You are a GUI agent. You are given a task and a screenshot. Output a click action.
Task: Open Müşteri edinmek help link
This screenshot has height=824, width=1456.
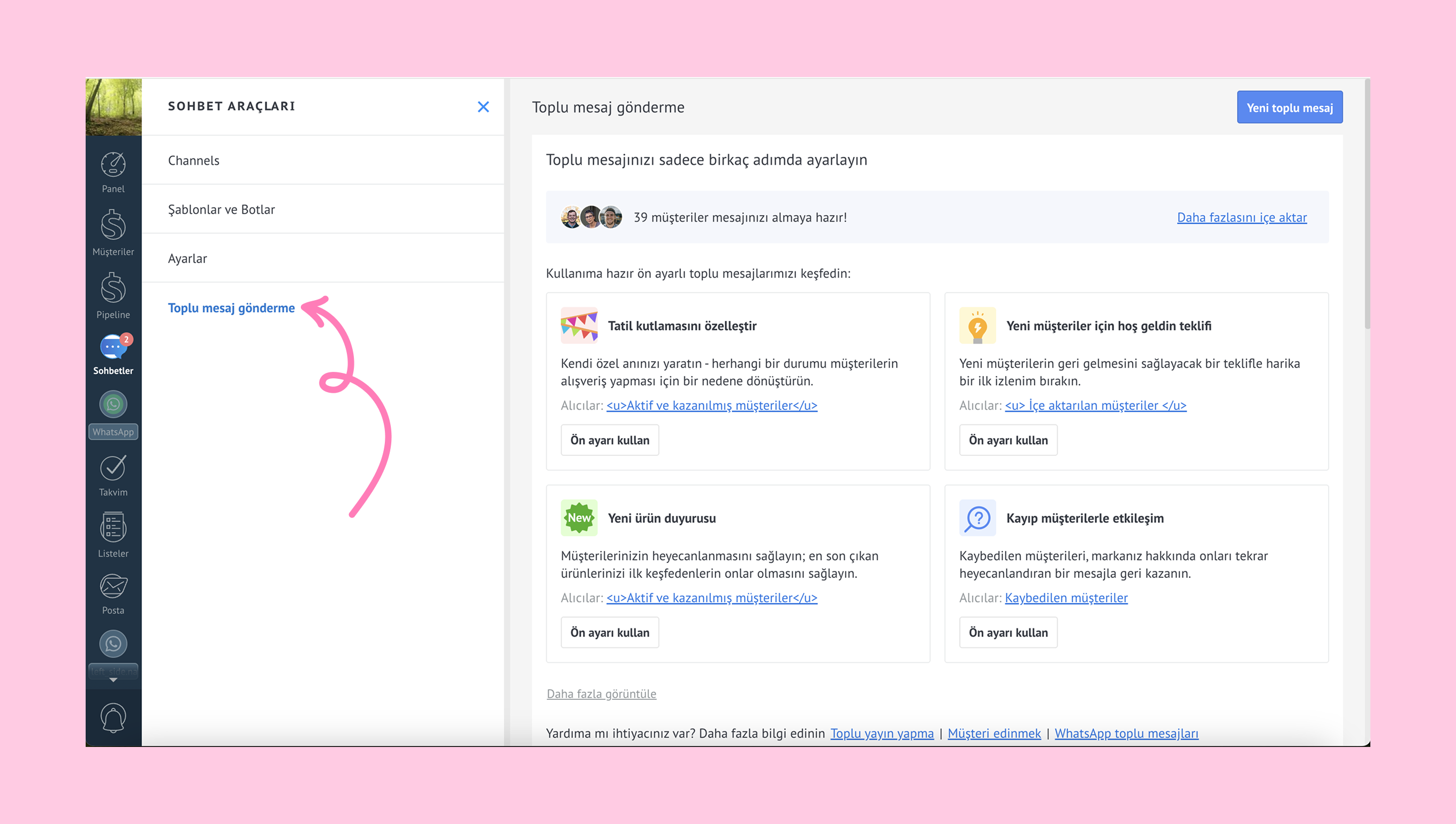(x=994, y=734)
